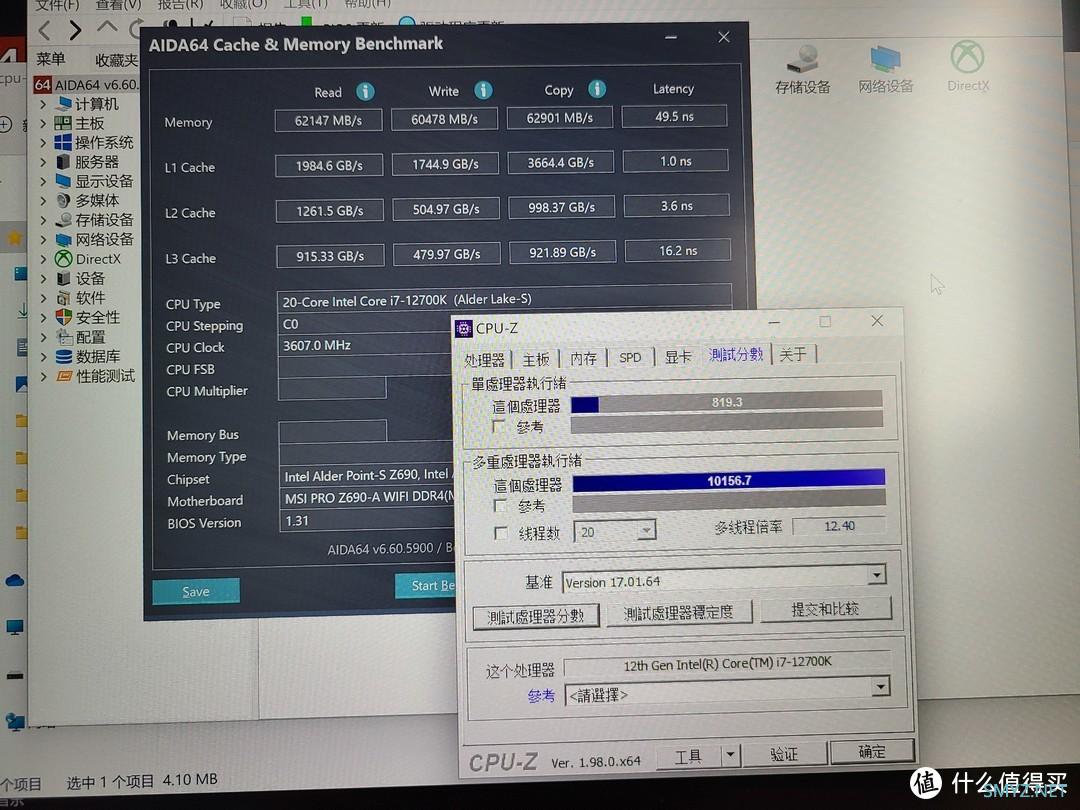Image resolution: width=1080 pixels, height=810 pixels.
Task: Expand the 操作系统 tree node chevron
Action: 43,143
